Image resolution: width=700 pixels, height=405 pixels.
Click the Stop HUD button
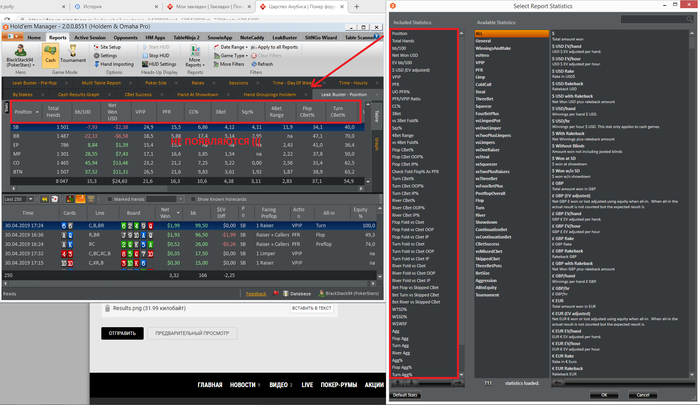155,55
